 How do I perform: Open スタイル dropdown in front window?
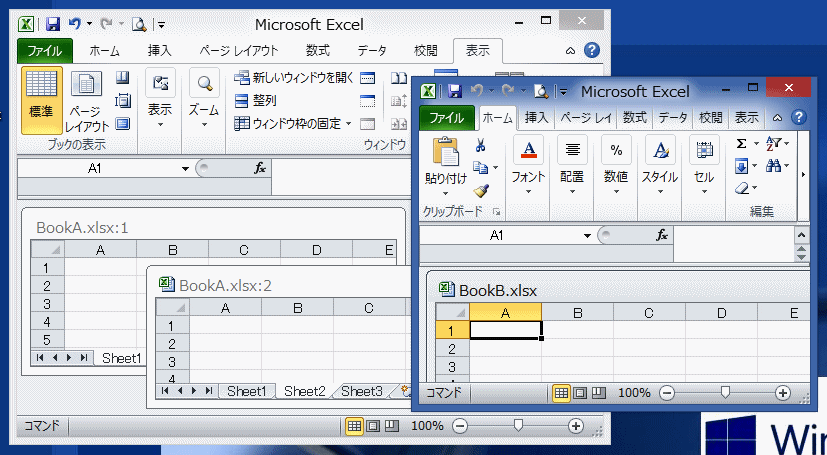tap(660, 166)
